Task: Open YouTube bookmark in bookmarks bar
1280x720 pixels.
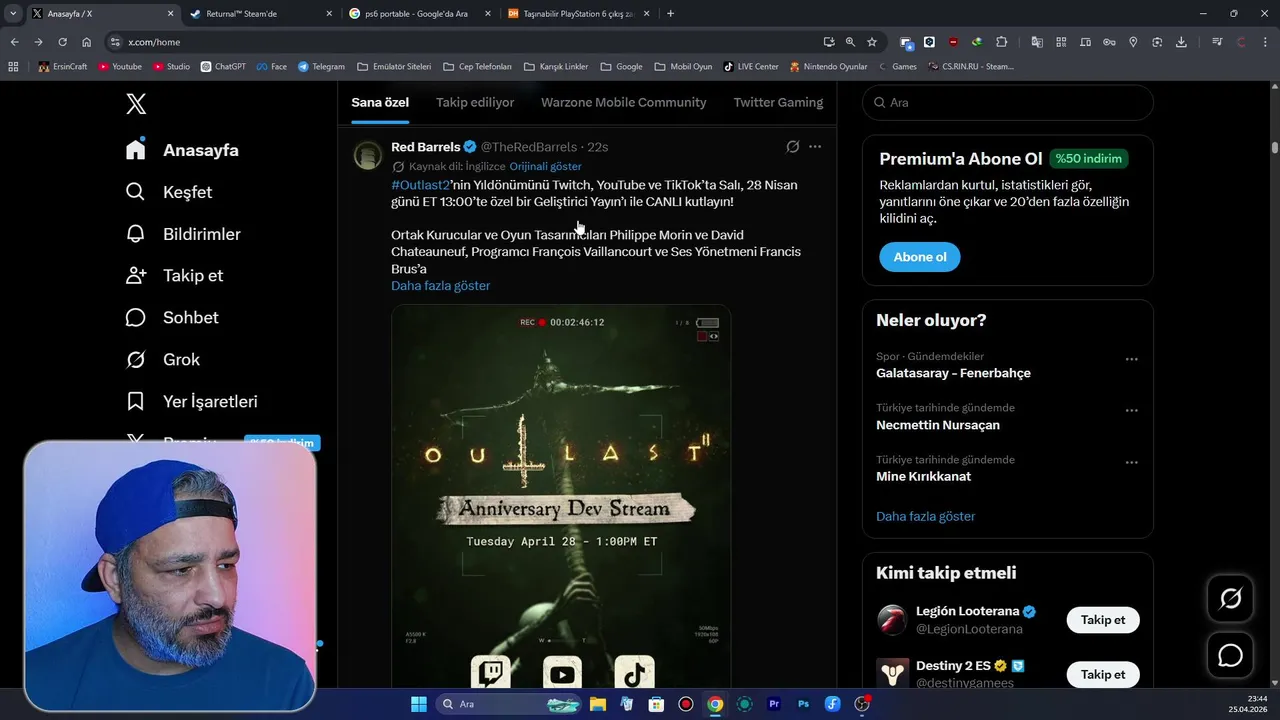Action: pyautogui.click(x=120, y=67)
